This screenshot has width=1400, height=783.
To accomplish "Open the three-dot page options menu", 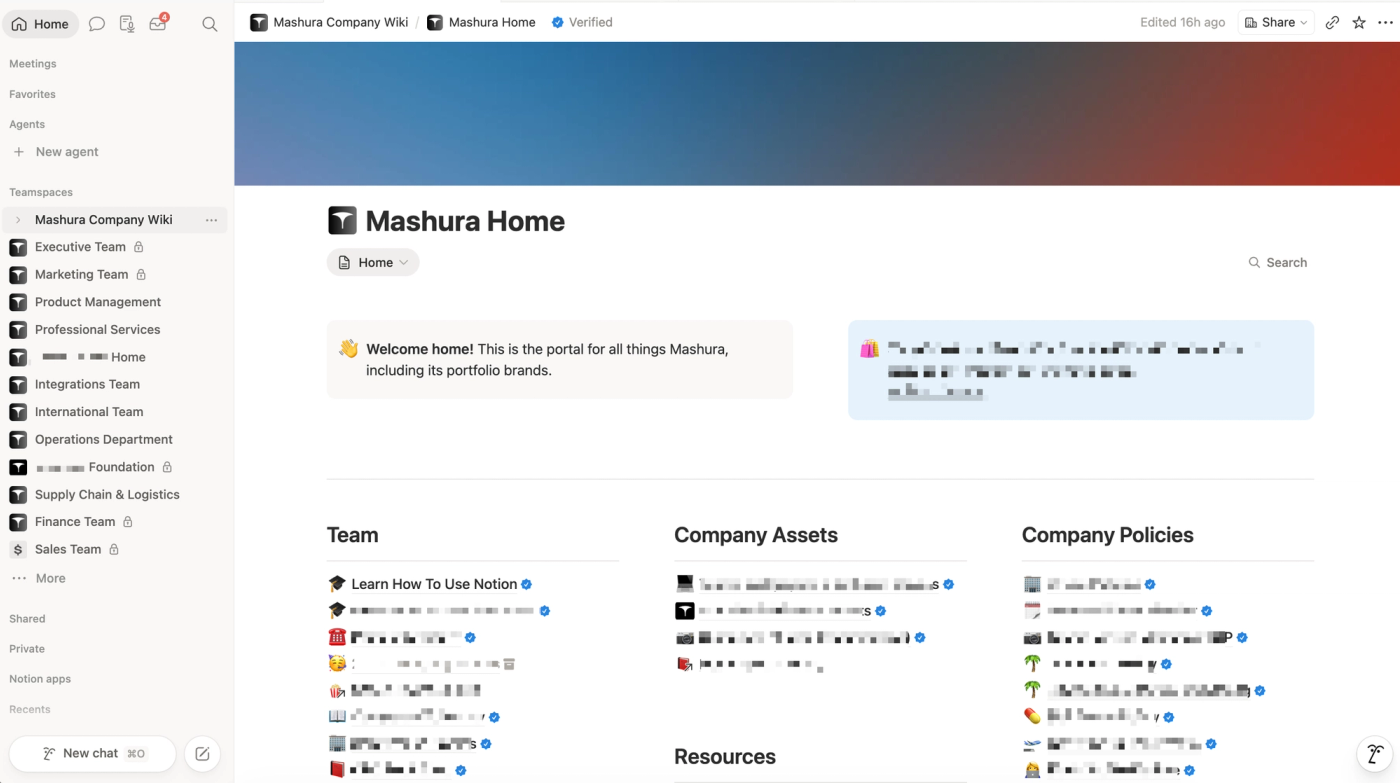I will (x=1385, y=22).
